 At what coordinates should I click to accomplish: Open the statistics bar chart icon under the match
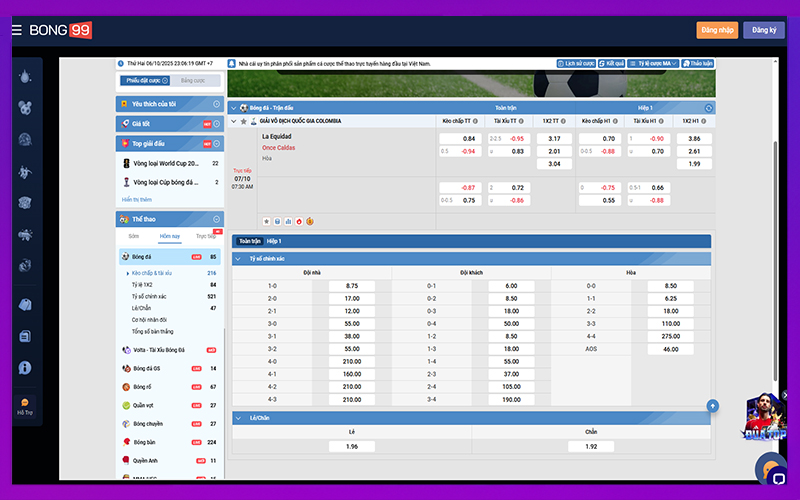[x=288, y=221]
